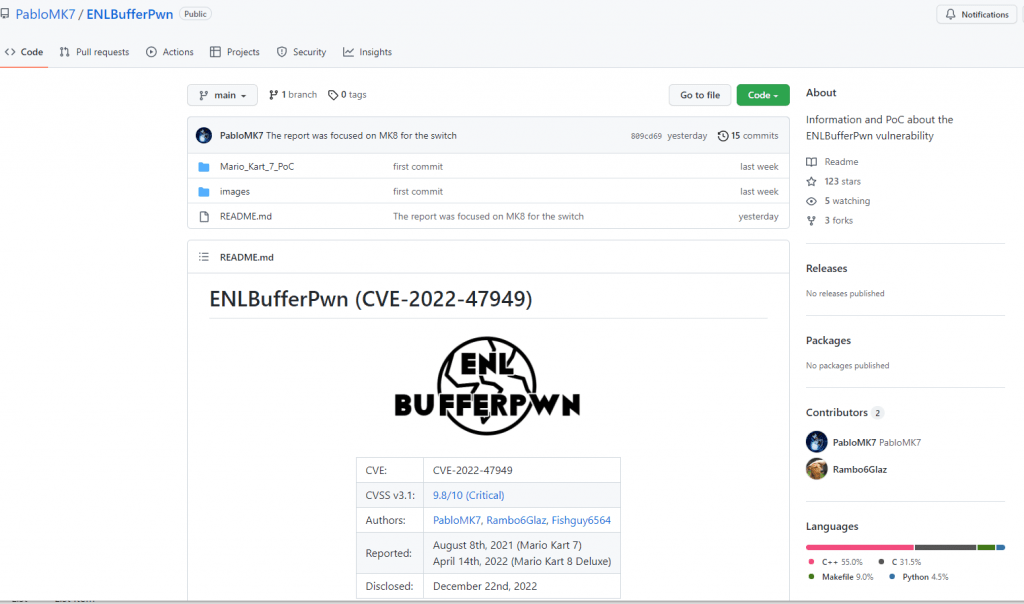The width and height of the screenshot is (1024, 604).
Task: View the 0 tags link
Action: tap(347, 95)
